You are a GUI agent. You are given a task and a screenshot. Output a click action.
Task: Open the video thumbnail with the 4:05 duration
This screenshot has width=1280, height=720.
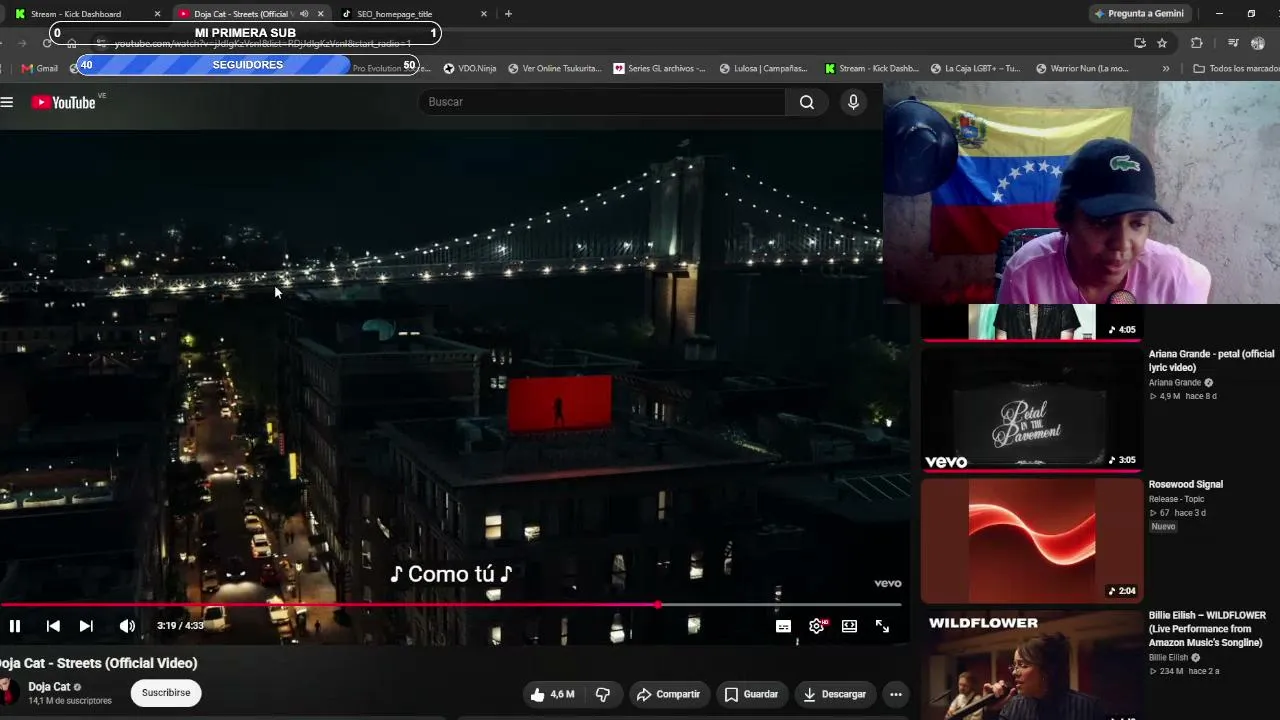coord(1032,322)
